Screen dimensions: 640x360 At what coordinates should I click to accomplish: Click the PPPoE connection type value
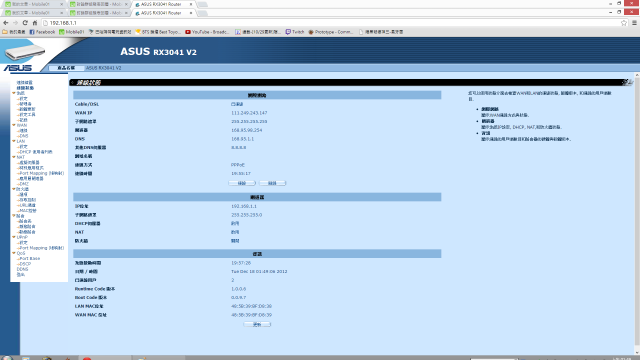point(238,165)
